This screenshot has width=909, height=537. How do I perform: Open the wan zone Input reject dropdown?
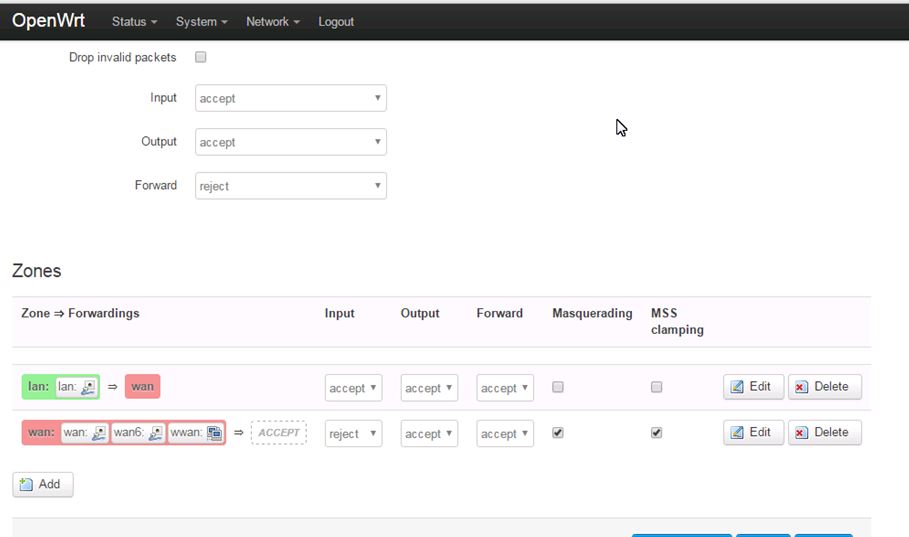click(x=353, y=434)
